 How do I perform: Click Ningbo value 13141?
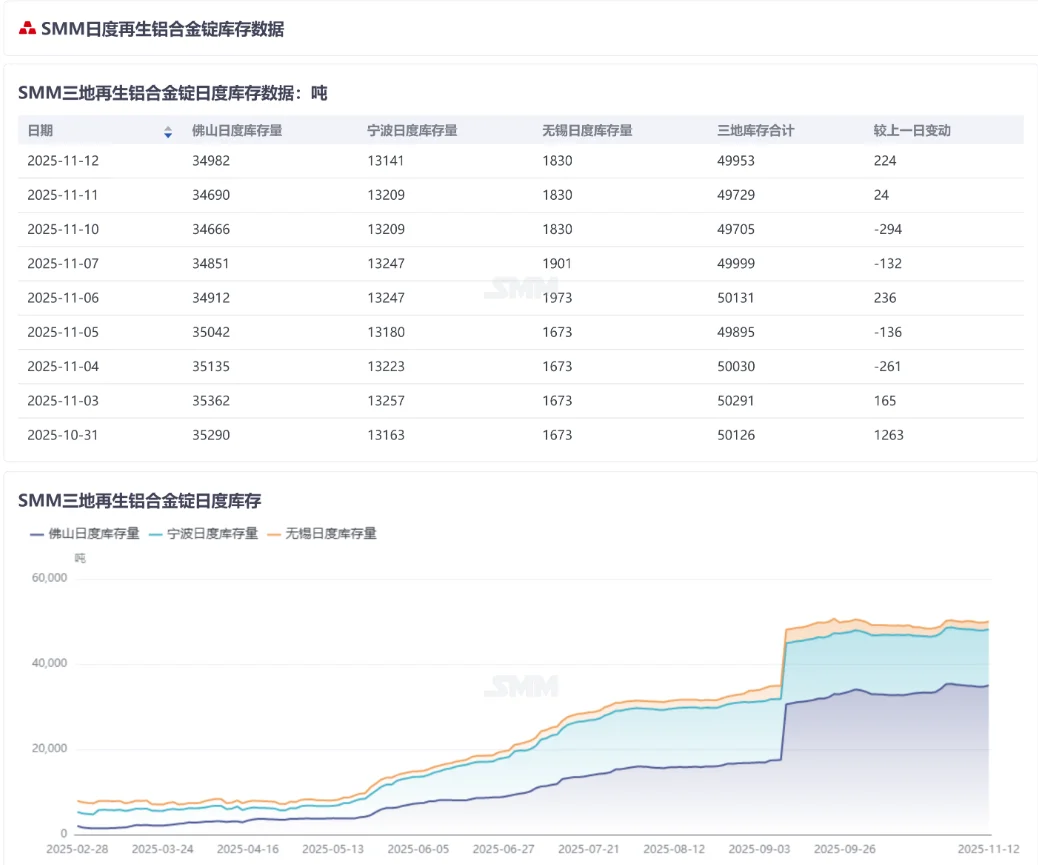click(x=386, y=161)
